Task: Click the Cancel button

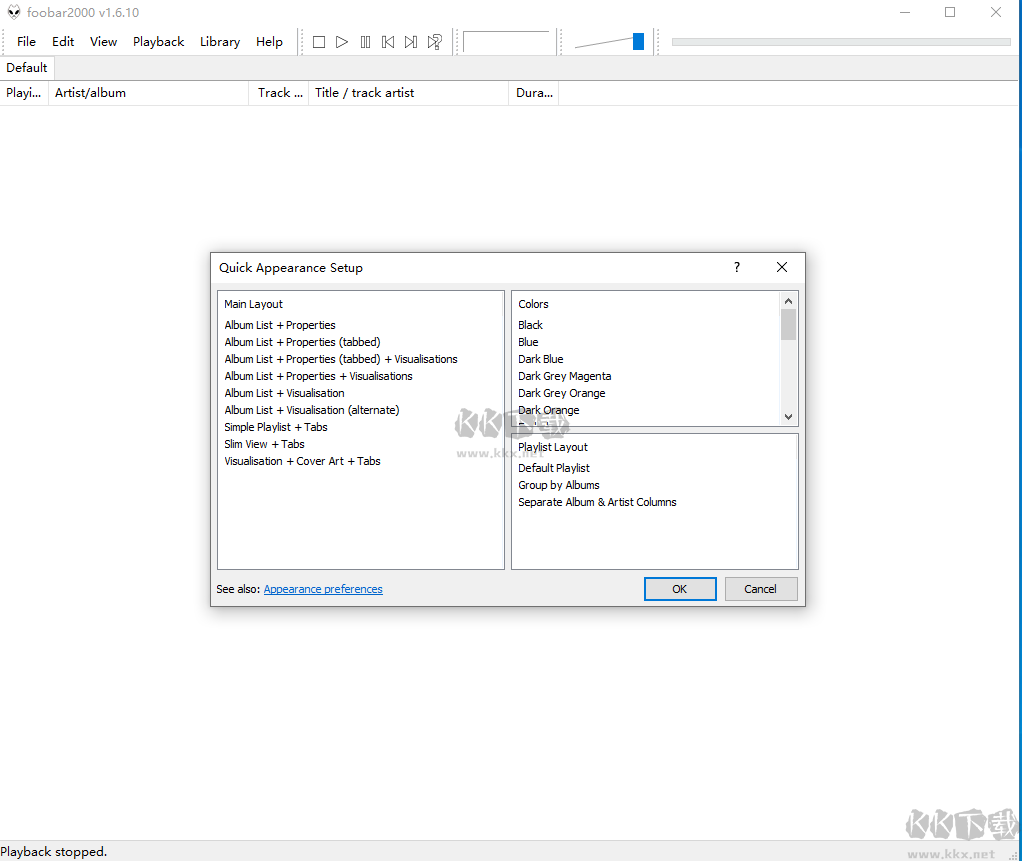Action: [x=761, y=589]
